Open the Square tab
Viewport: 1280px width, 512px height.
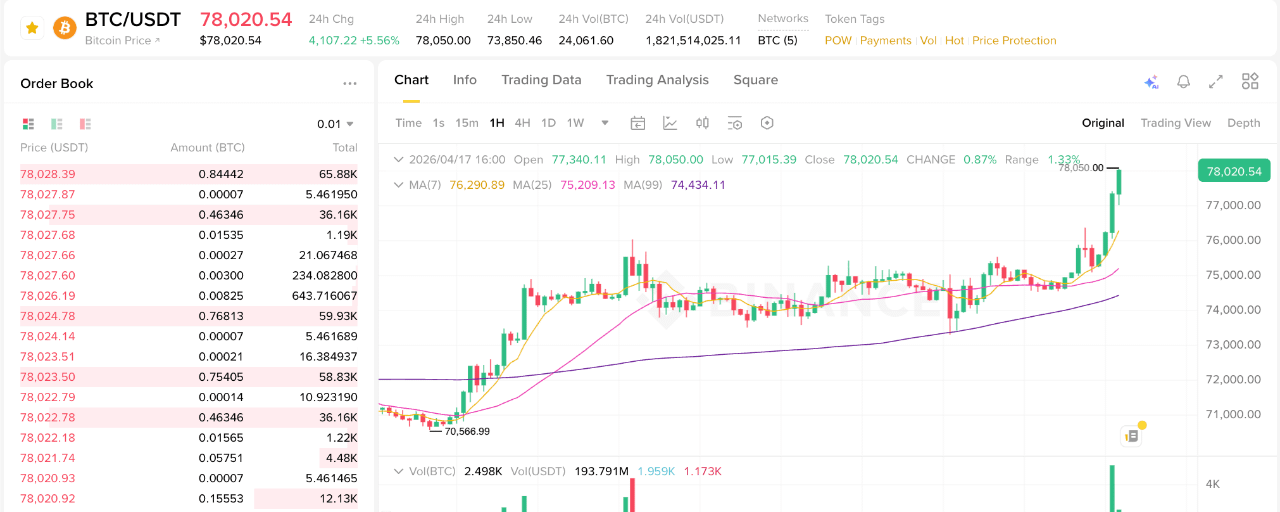(755, 80)
